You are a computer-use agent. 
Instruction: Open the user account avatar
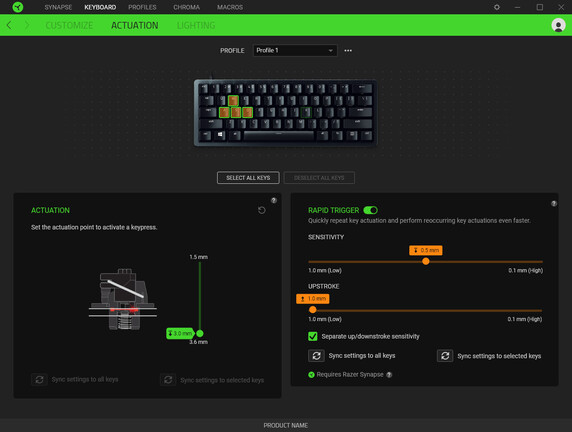click(x=558, y=25)
